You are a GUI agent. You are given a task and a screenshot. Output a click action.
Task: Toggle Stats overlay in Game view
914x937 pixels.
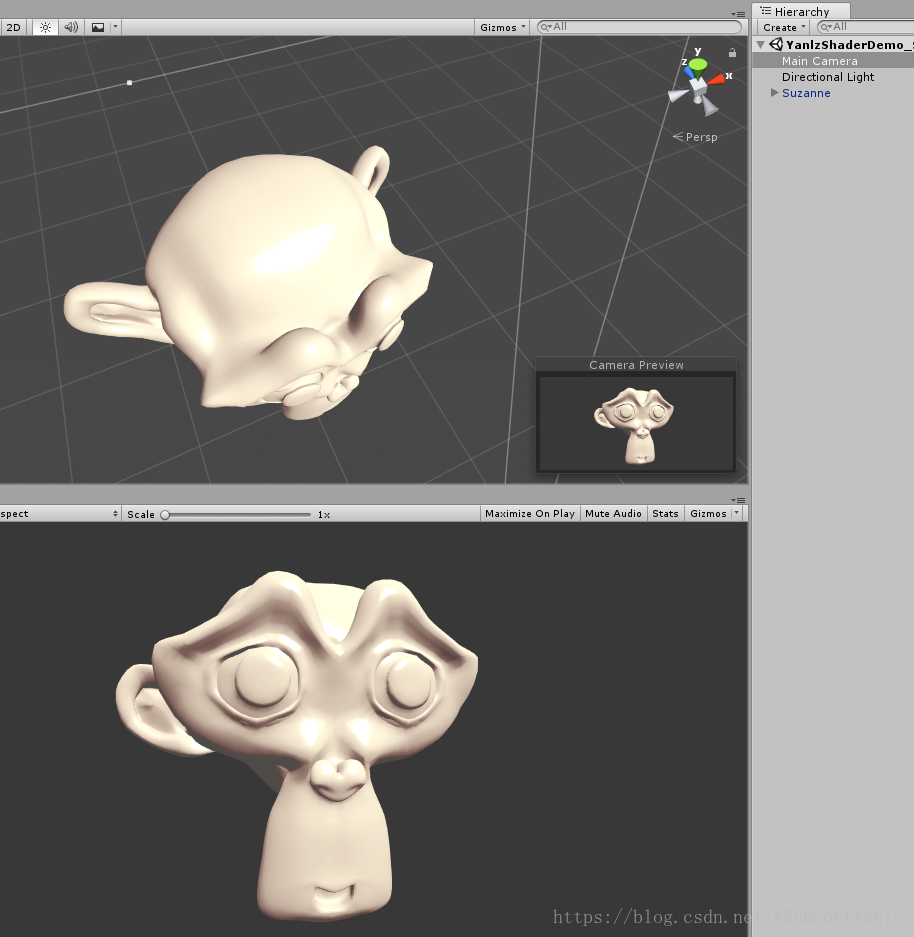click(665, 514)
